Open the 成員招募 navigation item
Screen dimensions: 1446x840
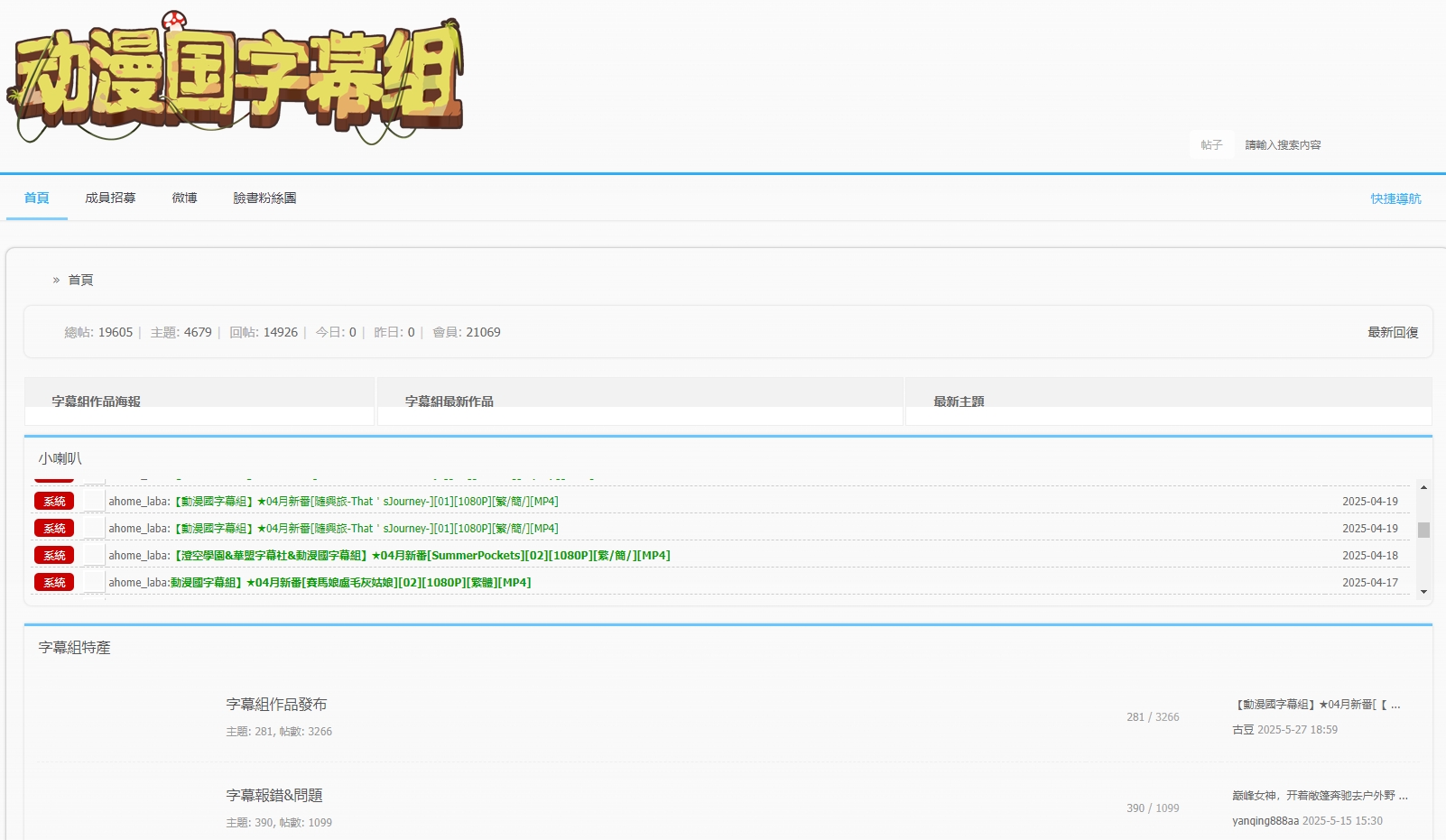(x=110, y=198)
